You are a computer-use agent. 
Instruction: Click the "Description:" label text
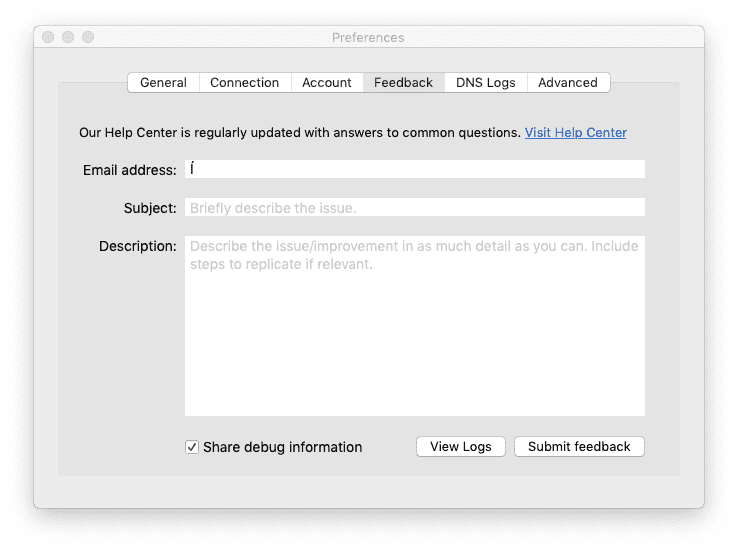pos(137,246)
